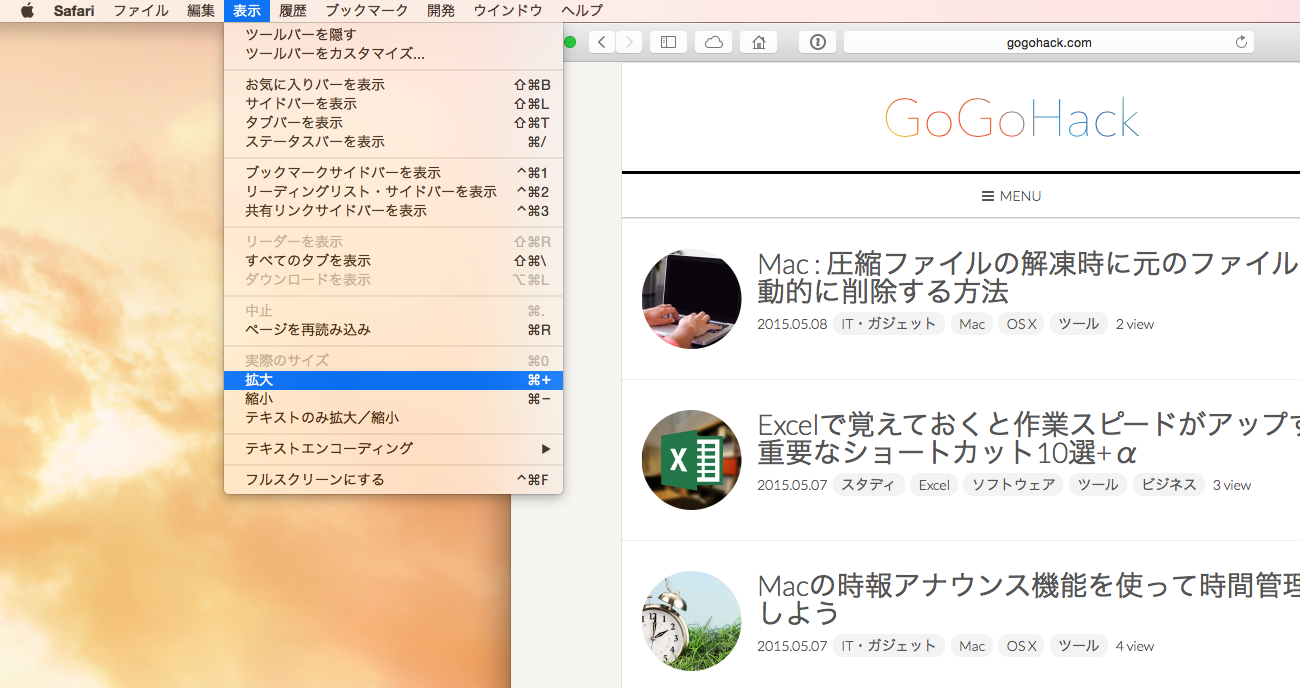Choose 縮小 to zoom out
This screenshot has width=1300, height=688.
pyautogui.click(x=394, y=399)
